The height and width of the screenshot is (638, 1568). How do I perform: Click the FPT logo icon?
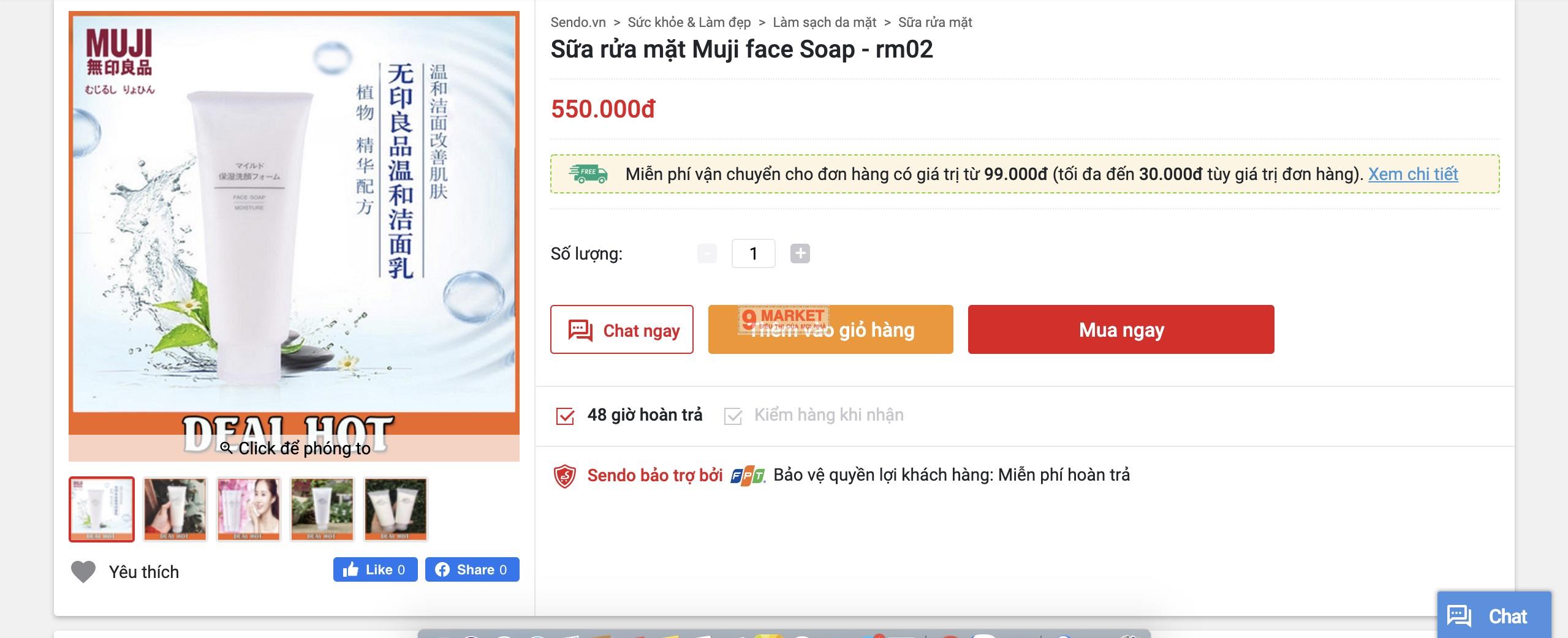click(x=748, y=476)
